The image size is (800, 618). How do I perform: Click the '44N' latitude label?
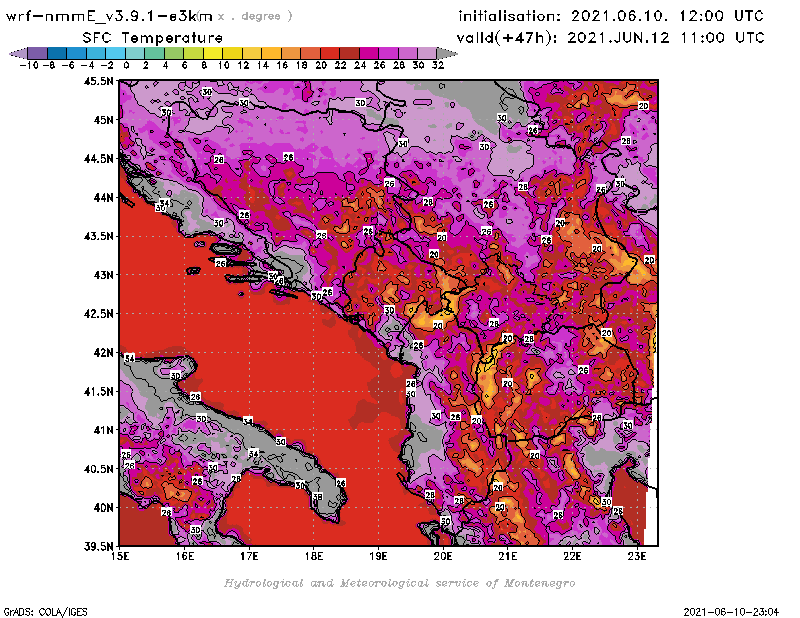(103, 197)
